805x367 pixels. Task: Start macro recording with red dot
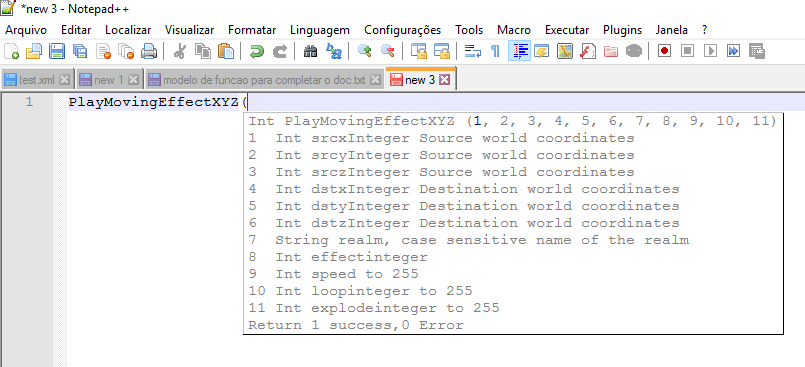tap(665, 51)
